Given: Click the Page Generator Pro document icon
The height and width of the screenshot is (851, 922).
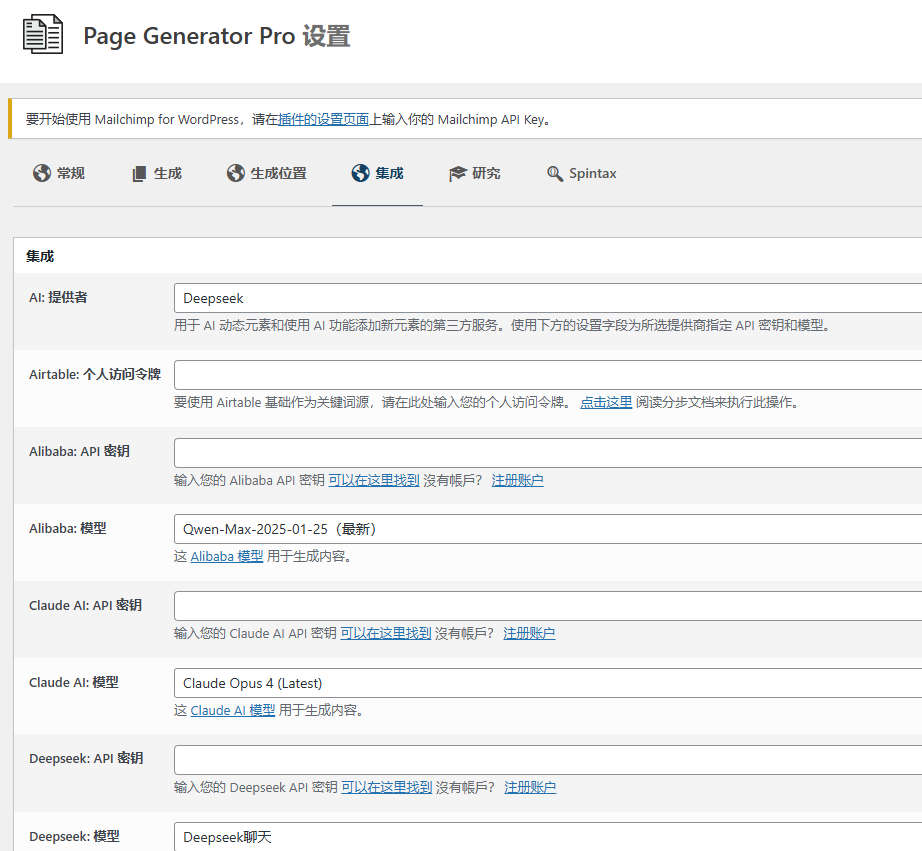Looking at the screenshot, I should [x=42, y=35].
